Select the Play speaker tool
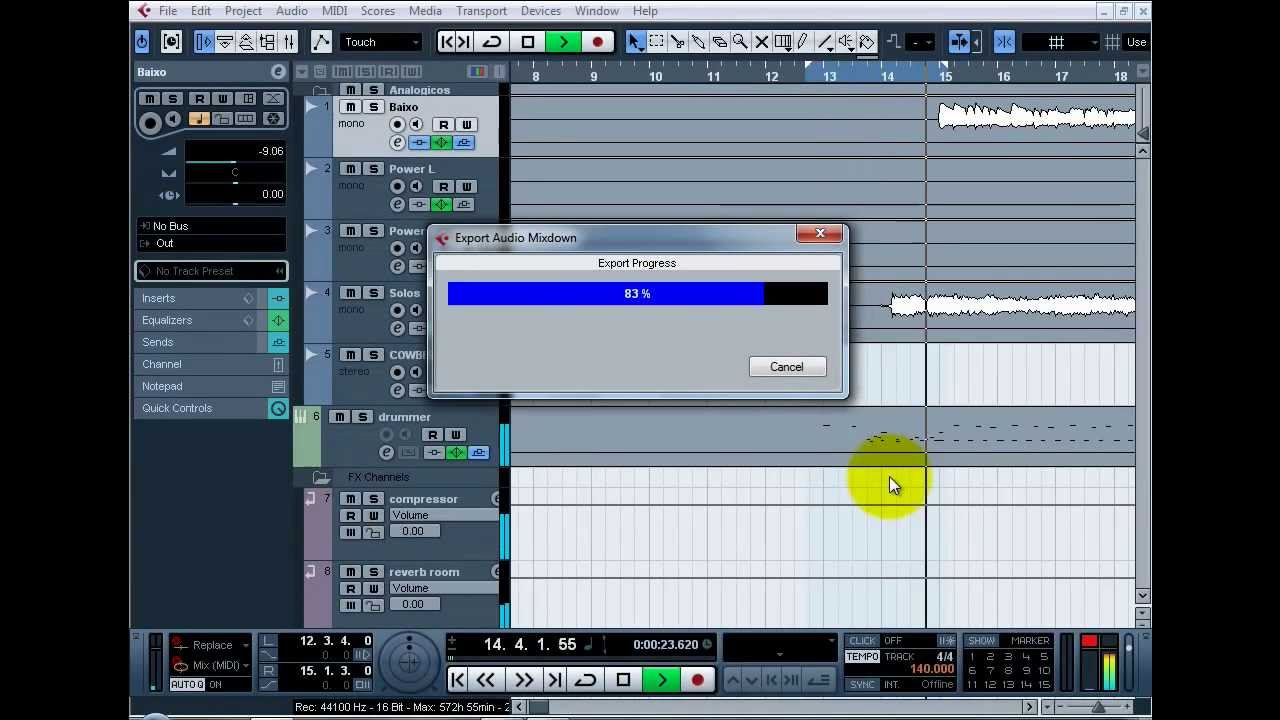The image size is (1280, 720). pyautogui.click(x=845, y=42)
